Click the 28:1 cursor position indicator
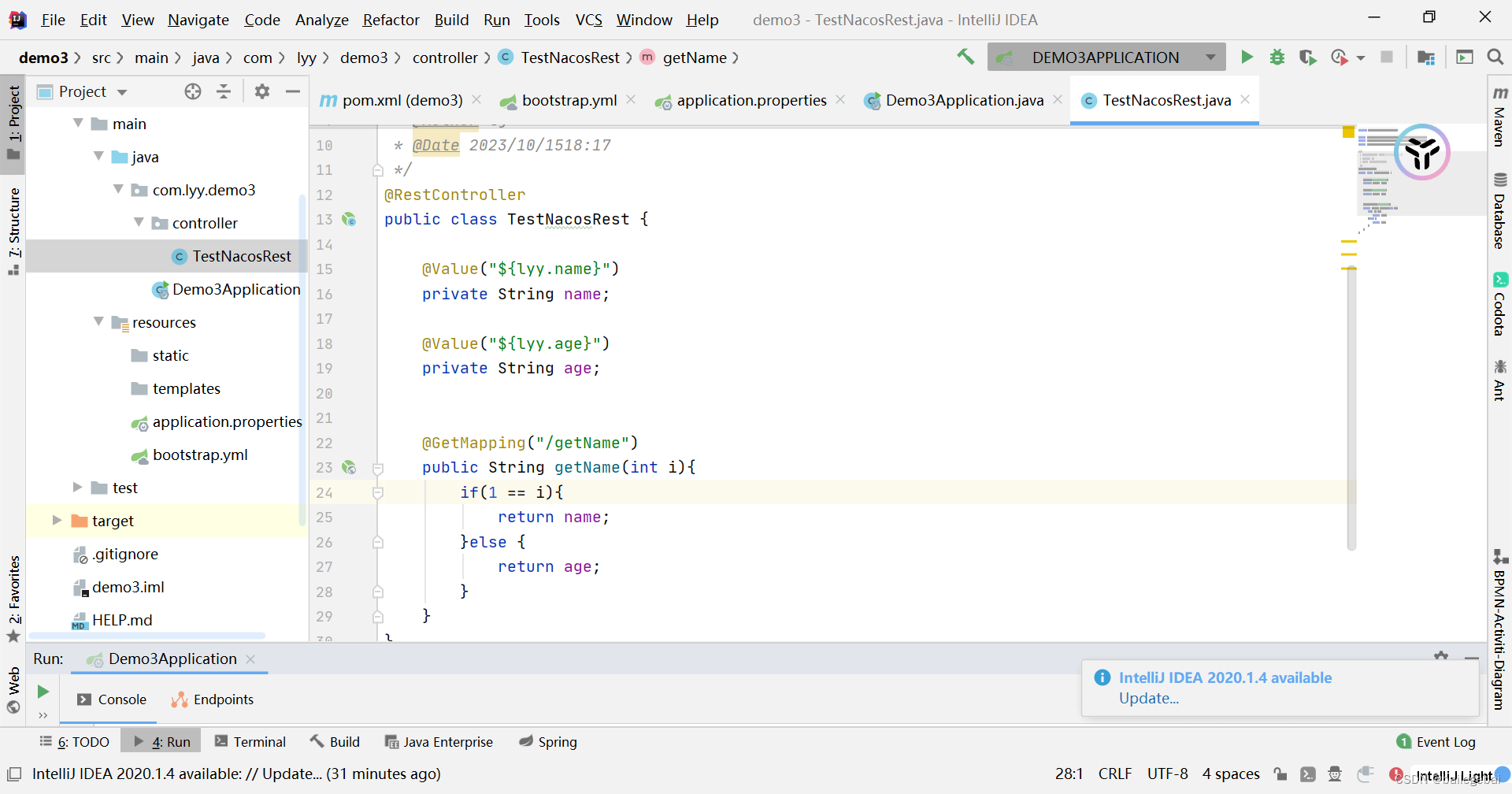Screen dimensions: 1512x794 pyautogui.click(x=1069, y=774)
